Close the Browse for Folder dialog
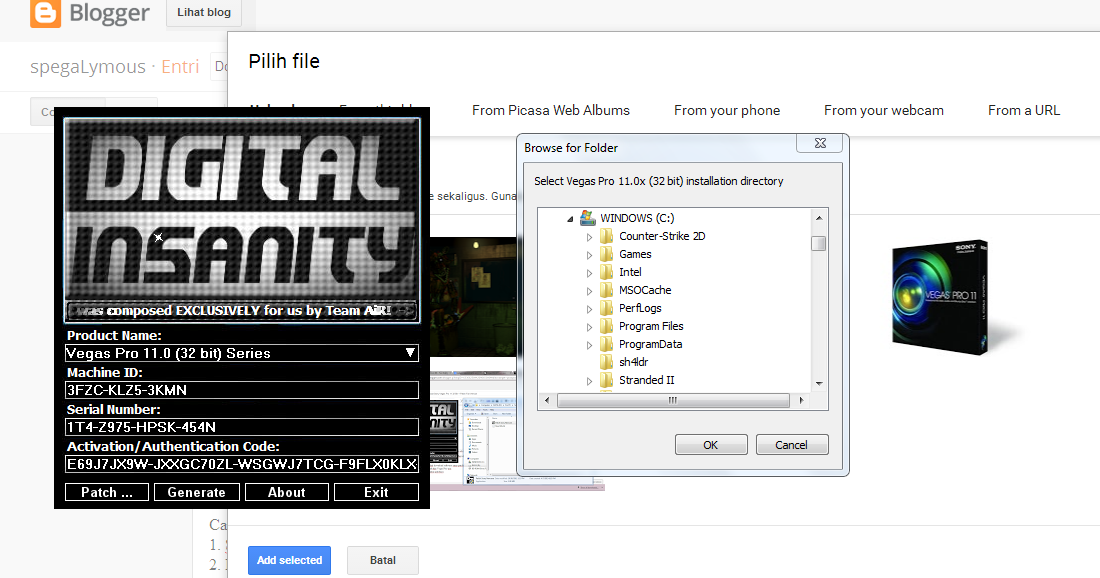 [820, 143]
